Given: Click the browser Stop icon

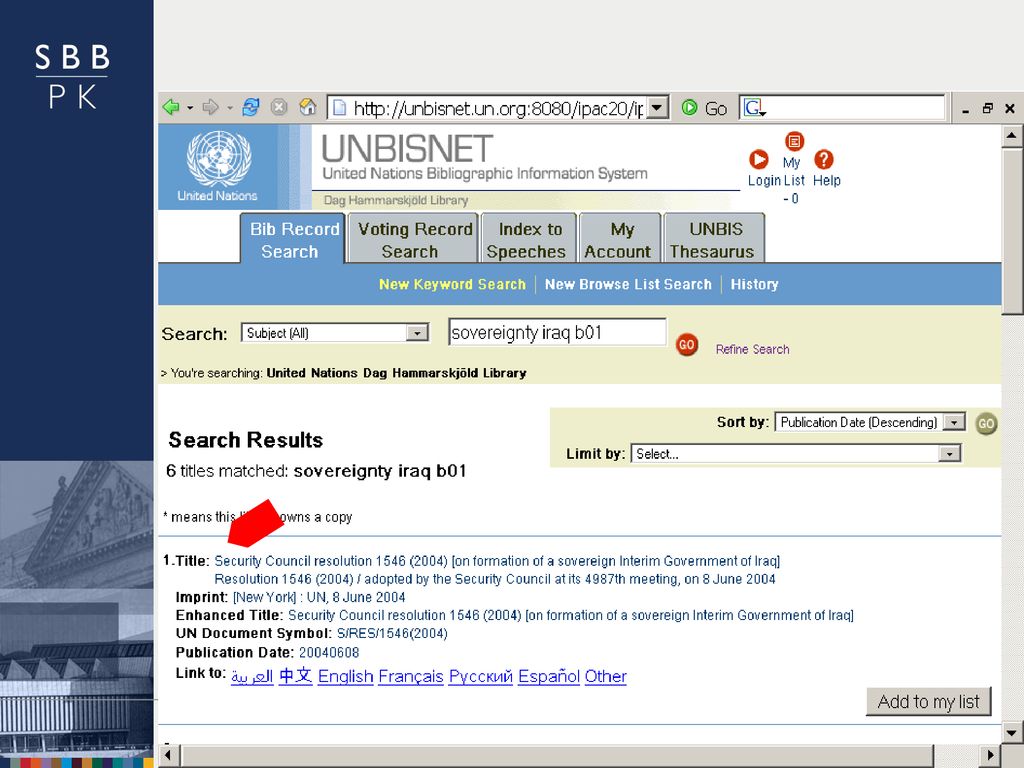Looking at the screenshot, I should [279, 107].
